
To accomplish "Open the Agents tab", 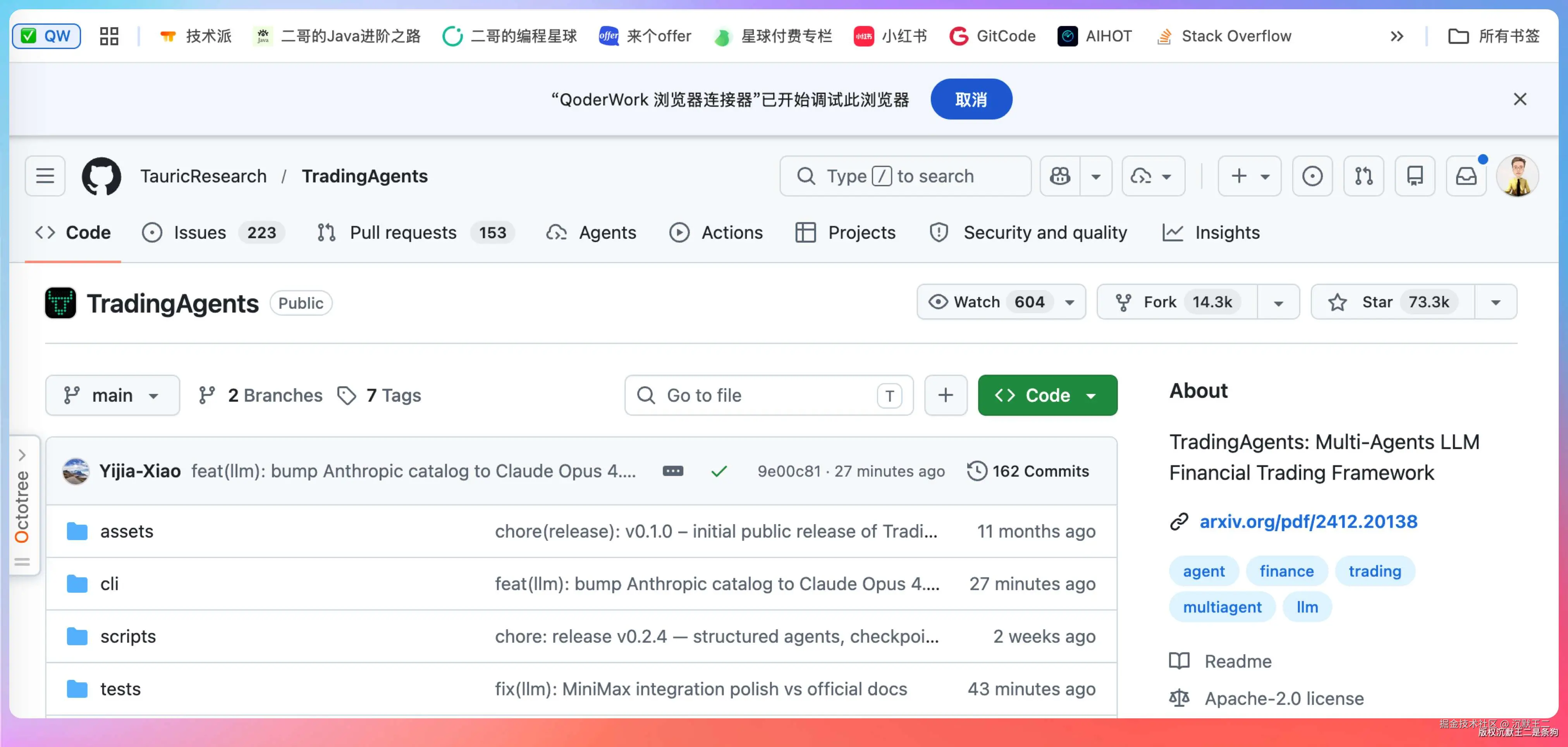I will coord(591,232).
